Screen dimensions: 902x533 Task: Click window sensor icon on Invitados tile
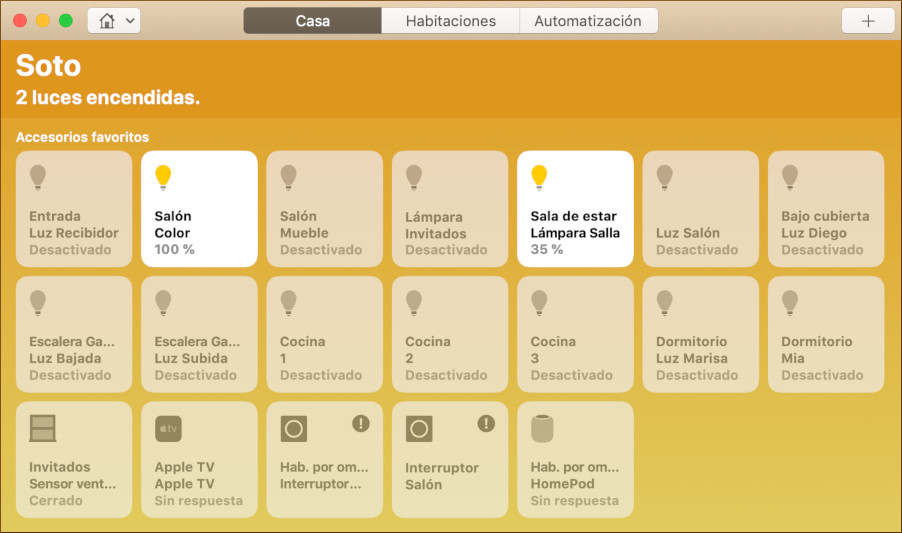[43, 428]
